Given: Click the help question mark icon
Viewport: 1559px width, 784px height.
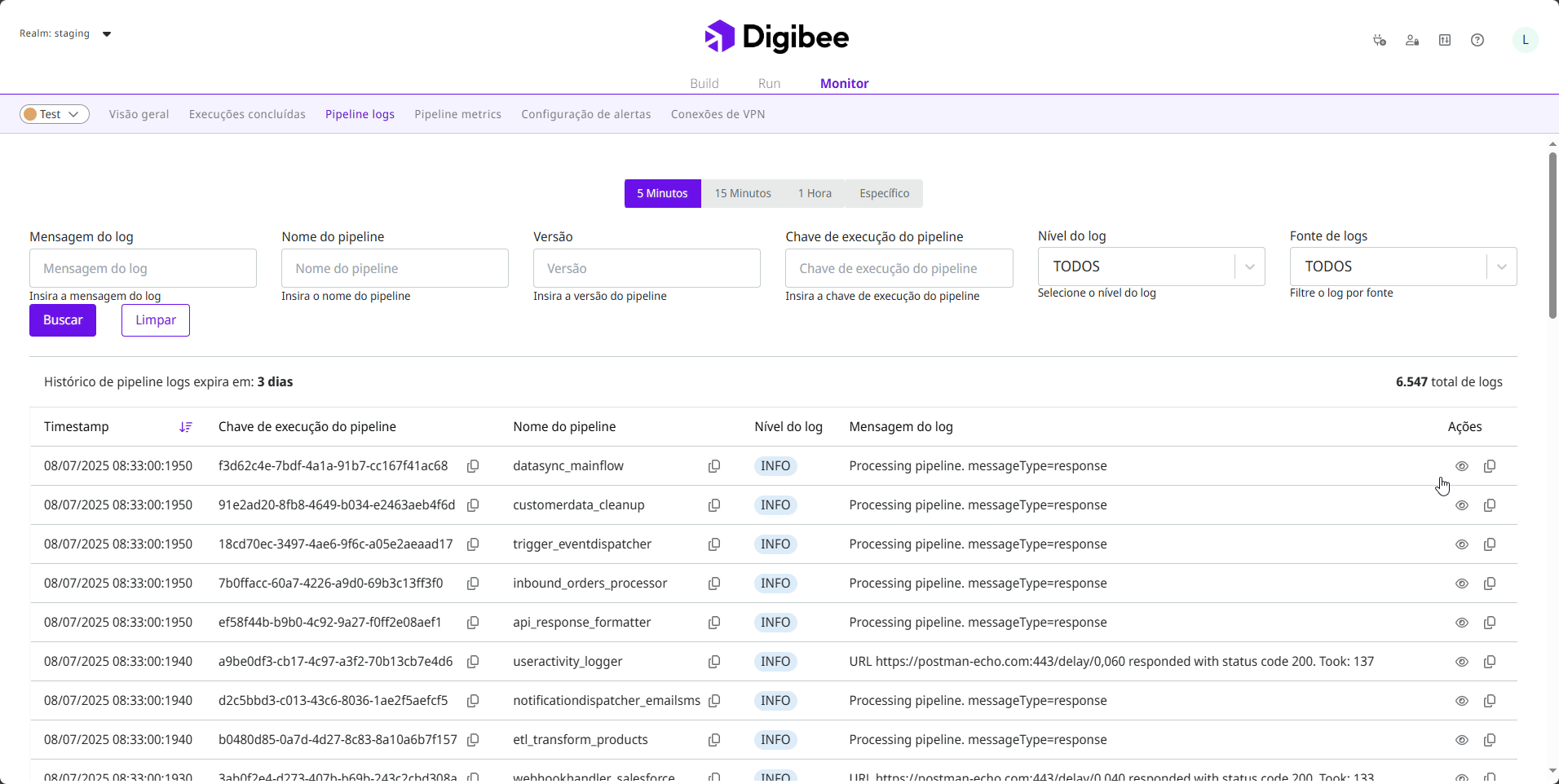Looking at the screenshot, I should coord(1477,40).
